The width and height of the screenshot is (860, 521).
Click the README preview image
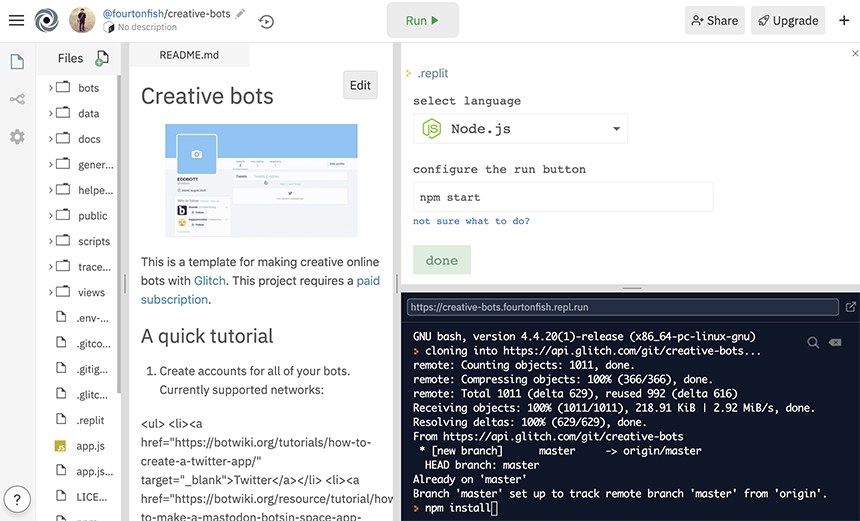[x=261, y=180]
